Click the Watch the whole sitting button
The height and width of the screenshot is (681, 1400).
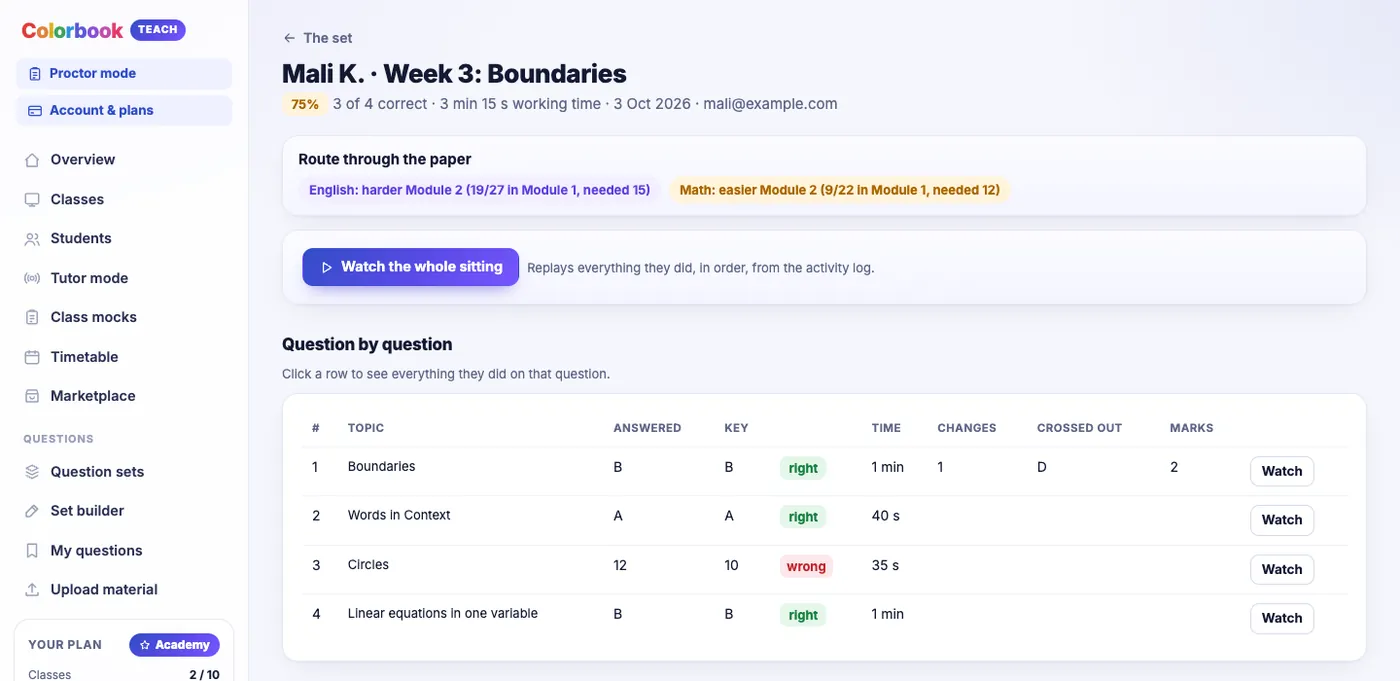tap(411, 267)
